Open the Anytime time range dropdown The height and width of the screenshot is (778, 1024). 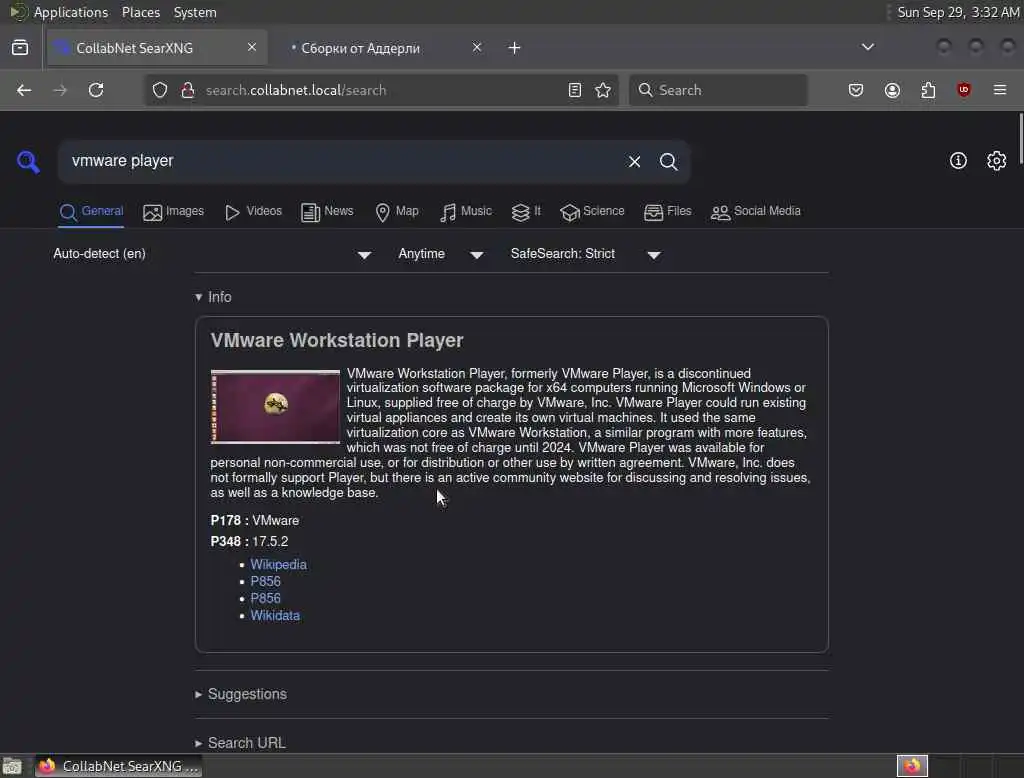[440, 254]
